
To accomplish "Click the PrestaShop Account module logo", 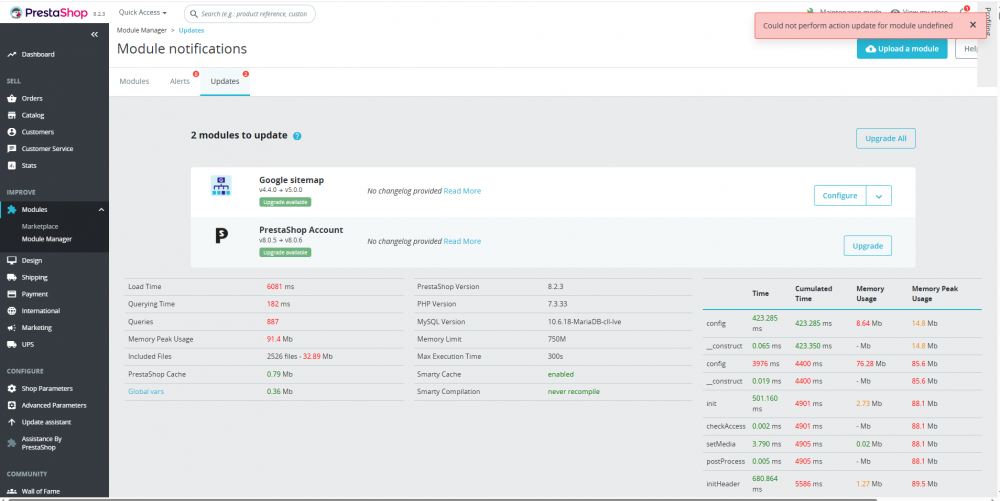I will tap(221, 236).
